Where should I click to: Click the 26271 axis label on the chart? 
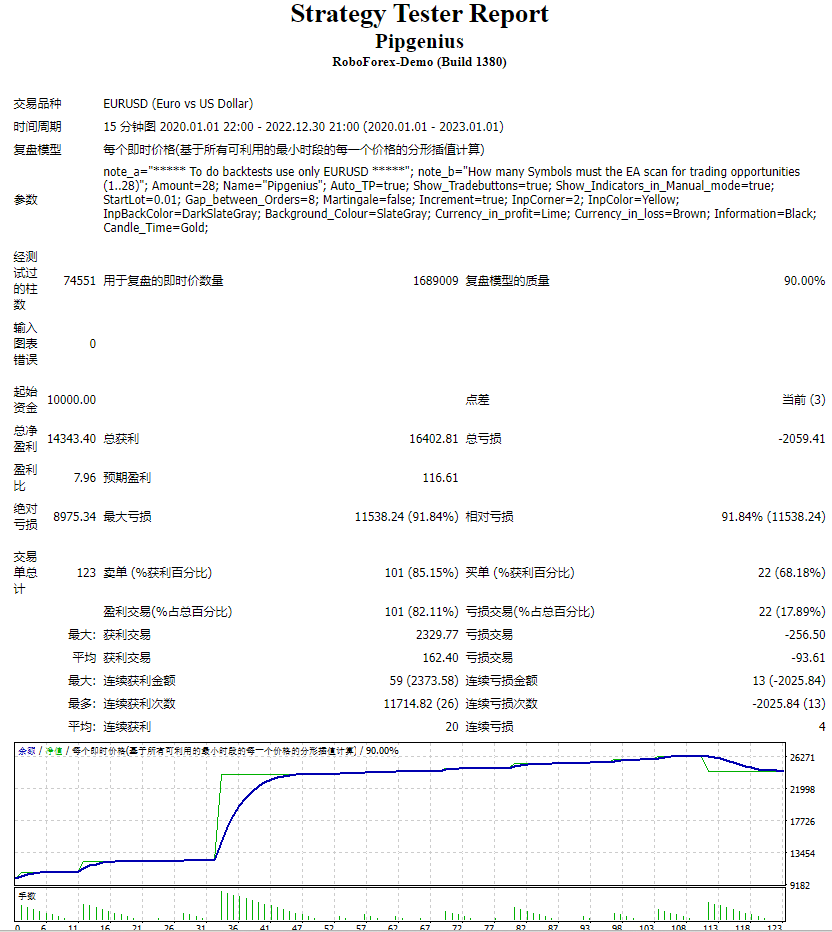point(805,758)
